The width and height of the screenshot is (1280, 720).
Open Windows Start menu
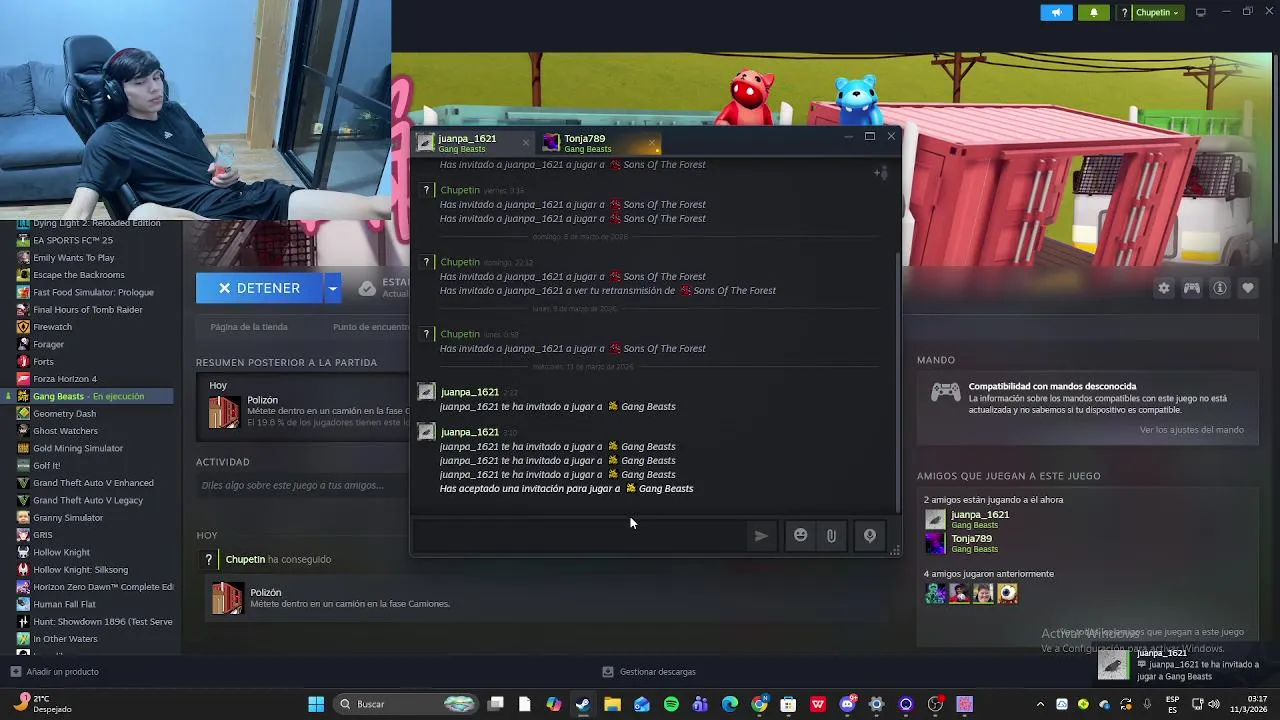click(x=316, y=704)
